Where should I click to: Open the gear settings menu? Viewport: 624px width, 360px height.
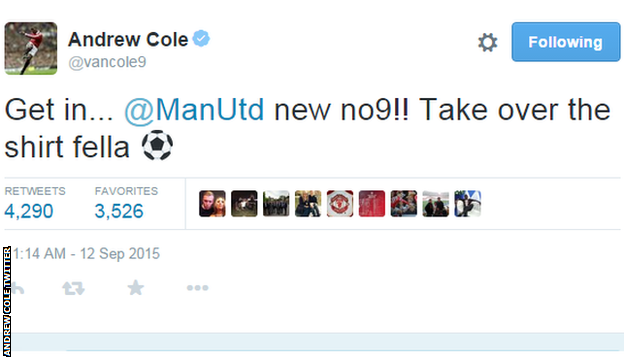tap(488, 43)
